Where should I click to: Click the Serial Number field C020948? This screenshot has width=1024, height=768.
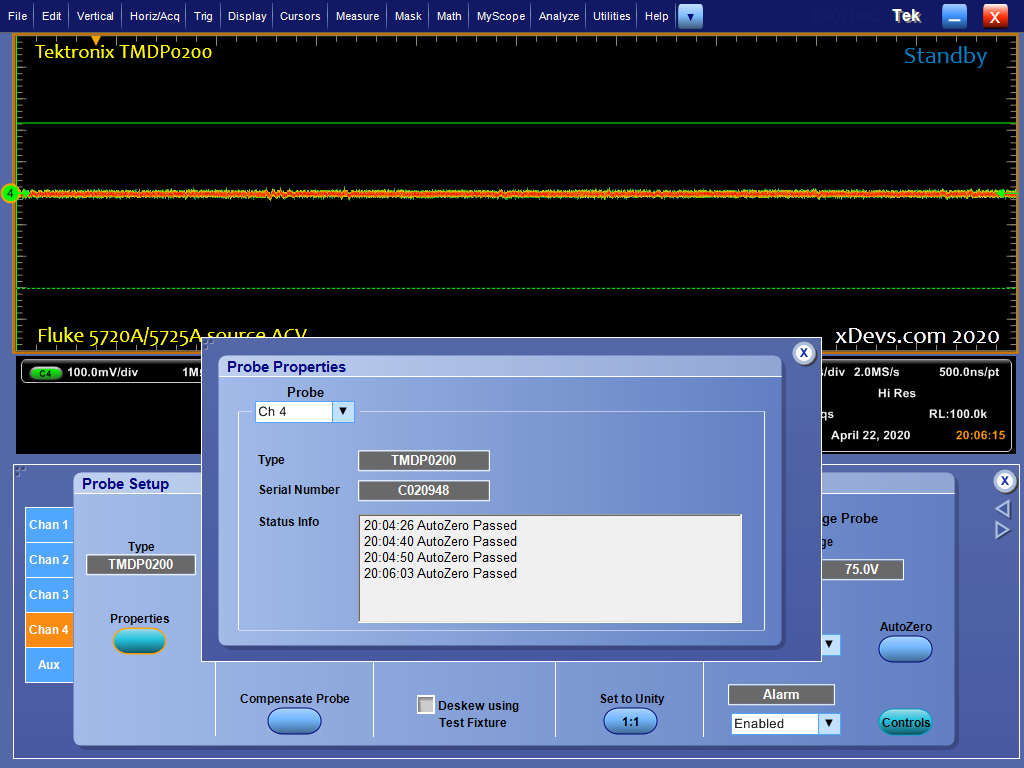point(424,490)
